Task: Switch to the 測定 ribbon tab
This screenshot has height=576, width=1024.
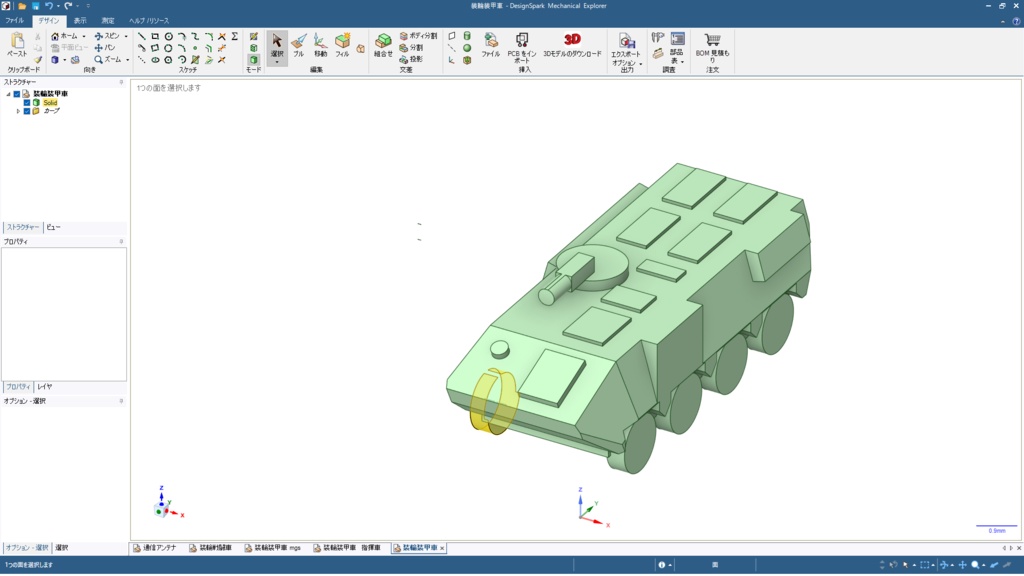Action: [x=108, y=21]
